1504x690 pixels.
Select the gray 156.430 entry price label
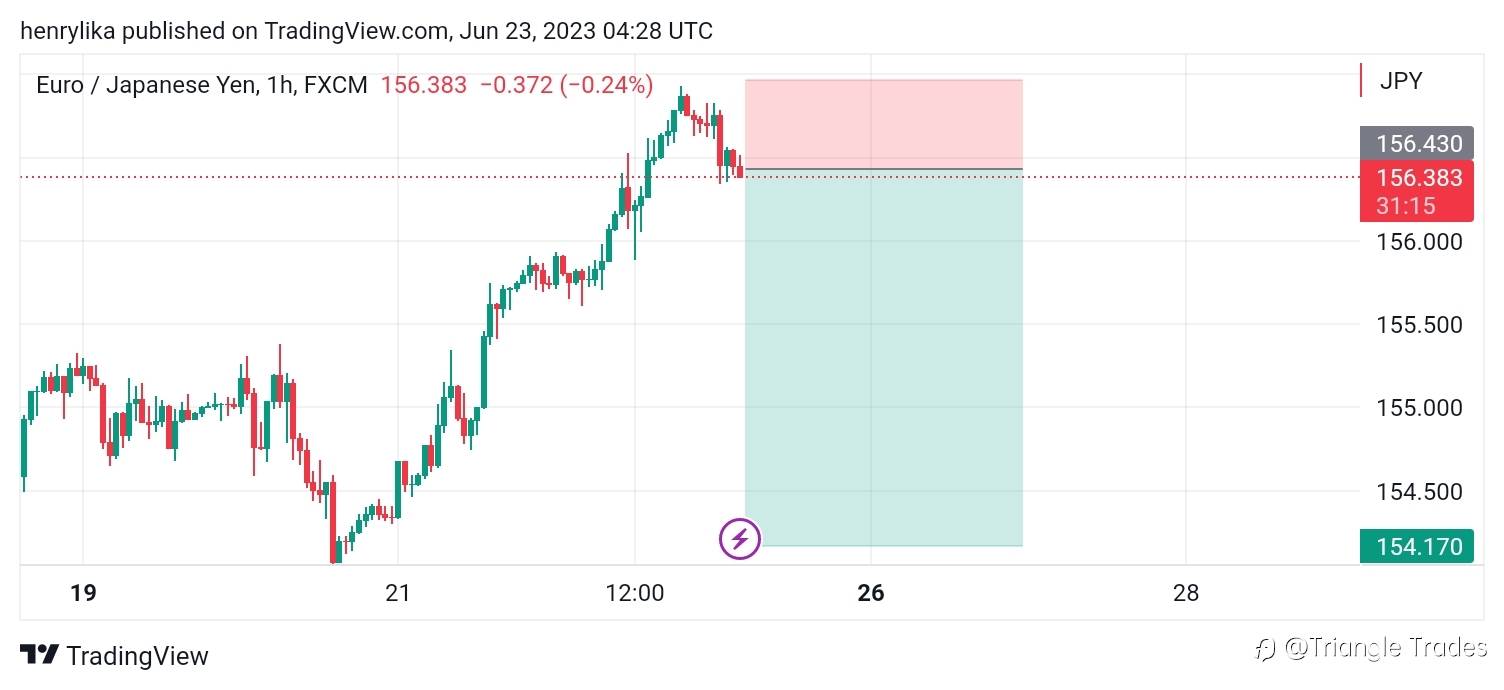[x=1417, y=144]
